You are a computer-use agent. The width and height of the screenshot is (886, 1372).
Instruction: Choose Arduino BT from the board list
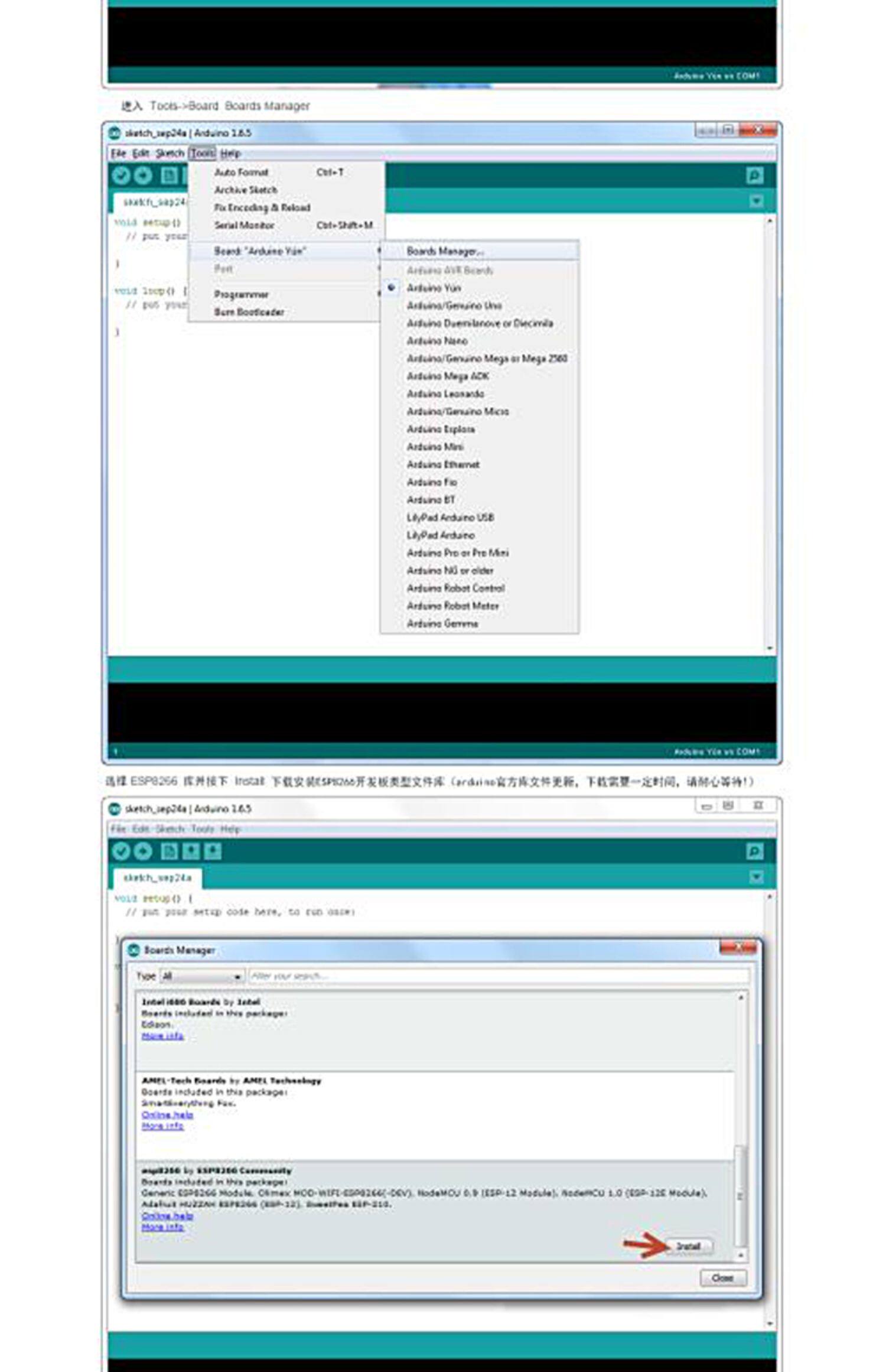tap(431, 500)
